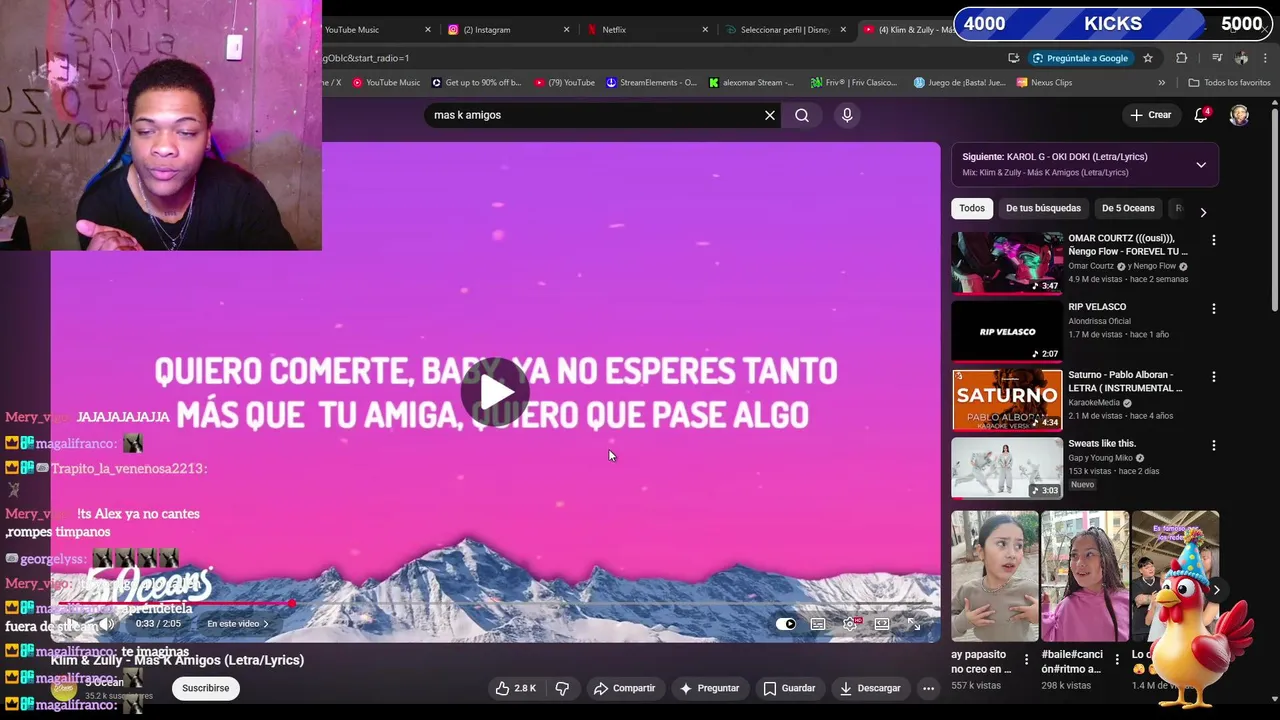Open the browser extensions puzzle icon
The image size is (1280, 720).
tap(1181, 58)
